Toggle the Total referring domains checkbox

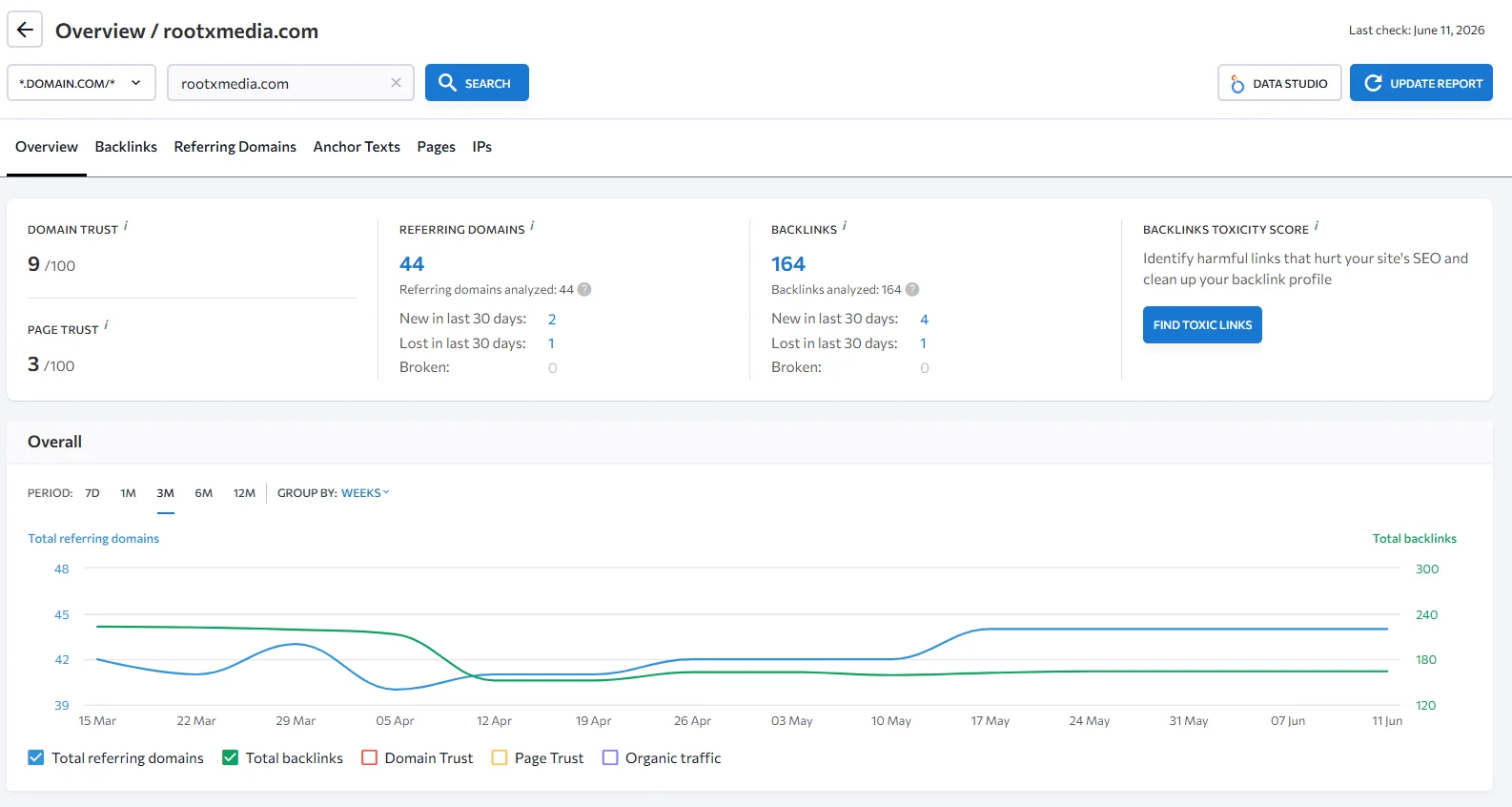click(x=36, y=757)
